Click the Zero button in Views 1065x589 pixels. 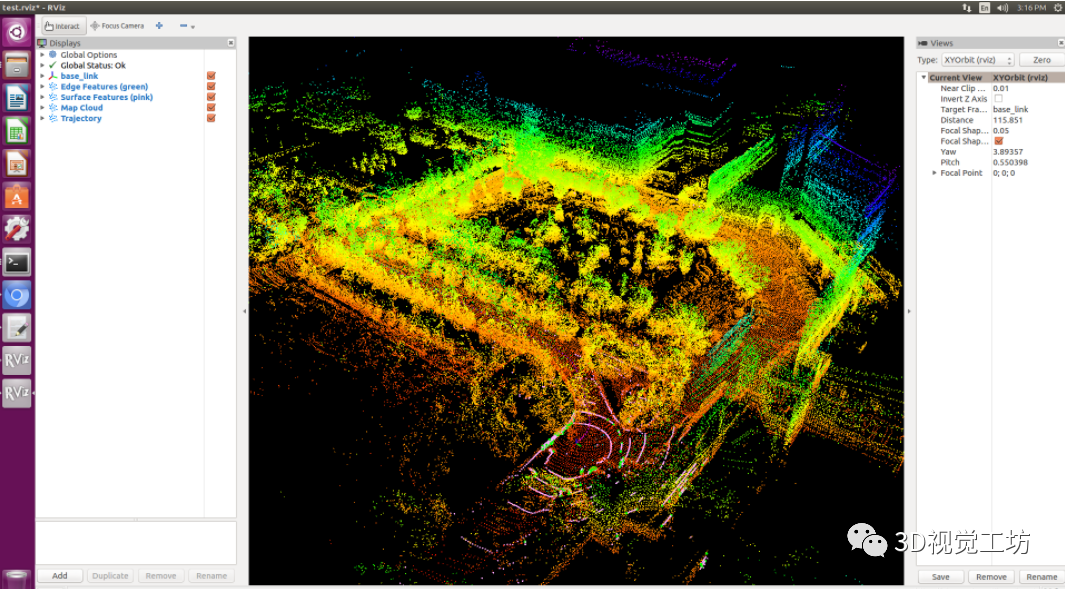pos(1041,60)
